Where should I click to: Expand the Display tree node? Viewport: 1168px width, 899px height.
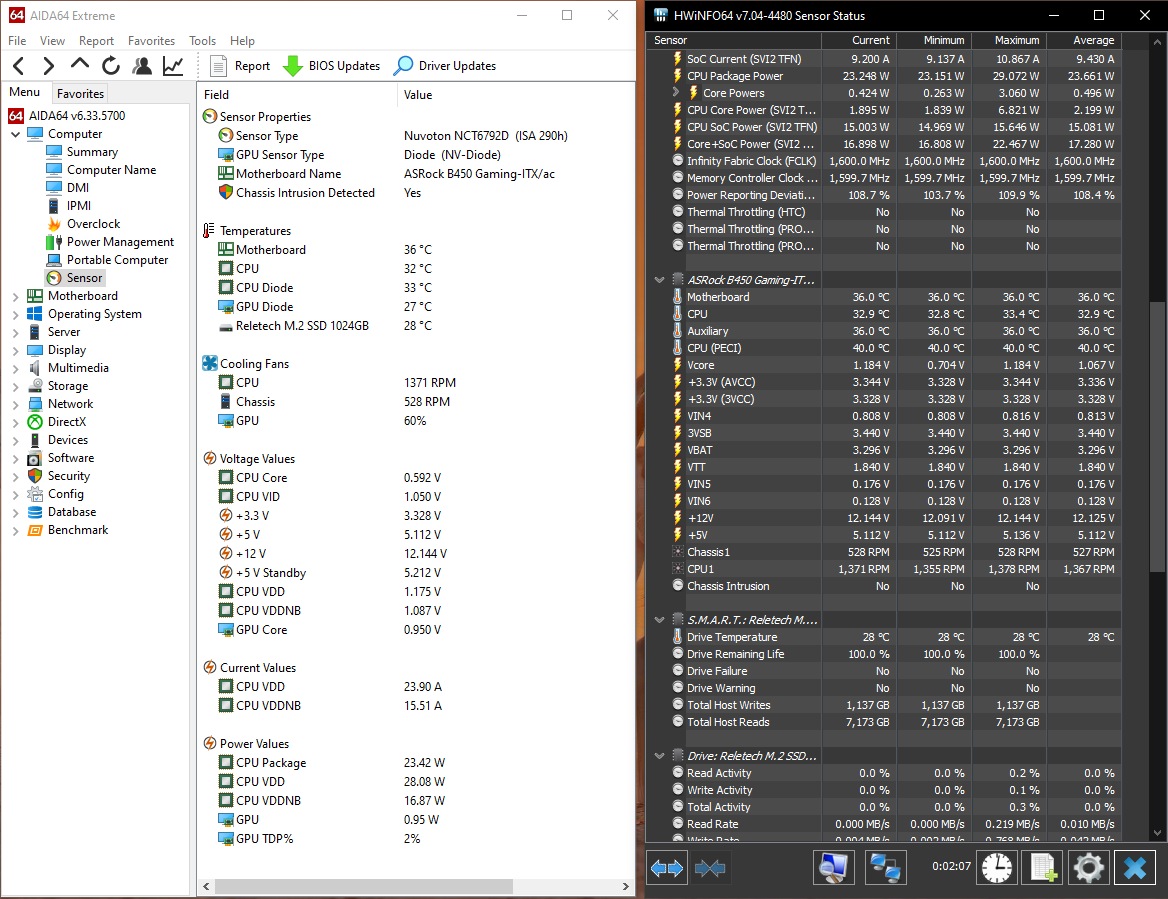[16, 350]
